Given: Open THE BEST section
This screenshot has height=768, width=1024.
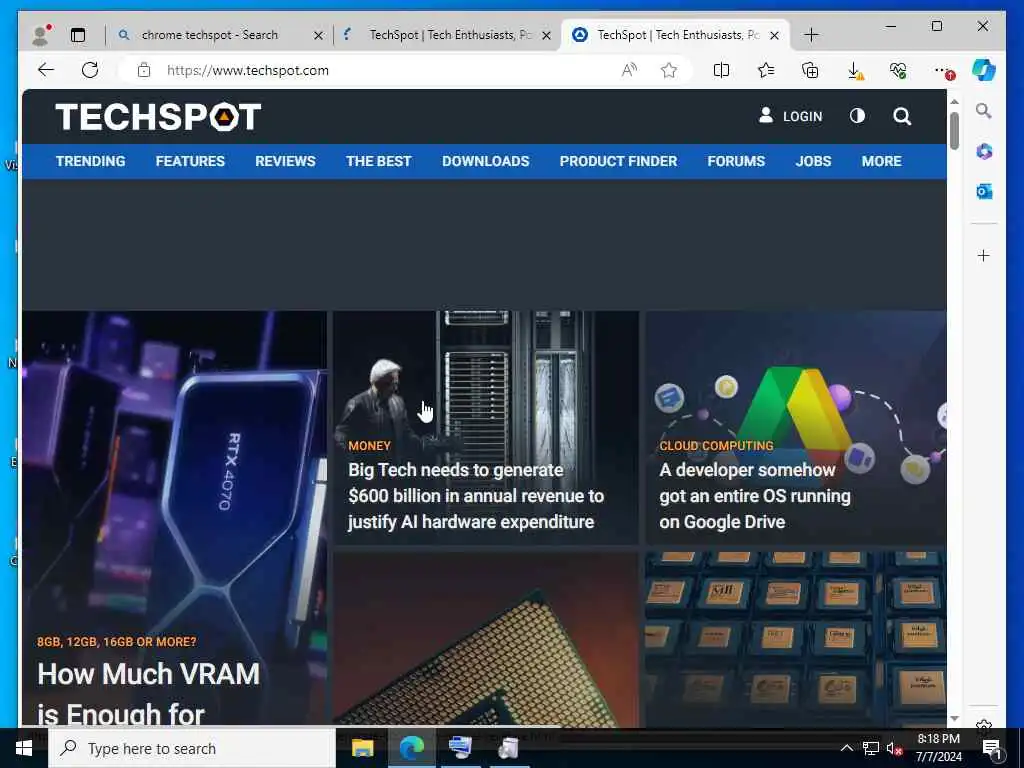Looking at the screenshot, I should tap(379, 161).
